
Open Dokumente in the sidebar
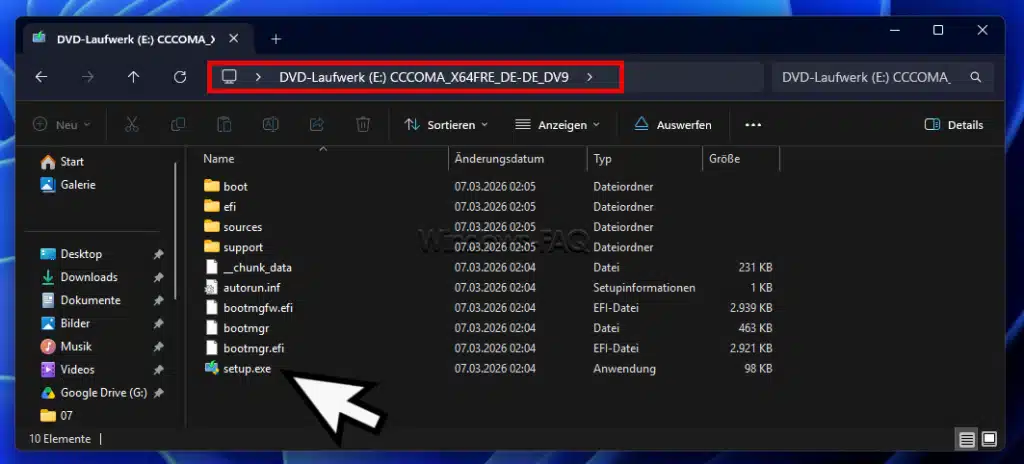90,301
